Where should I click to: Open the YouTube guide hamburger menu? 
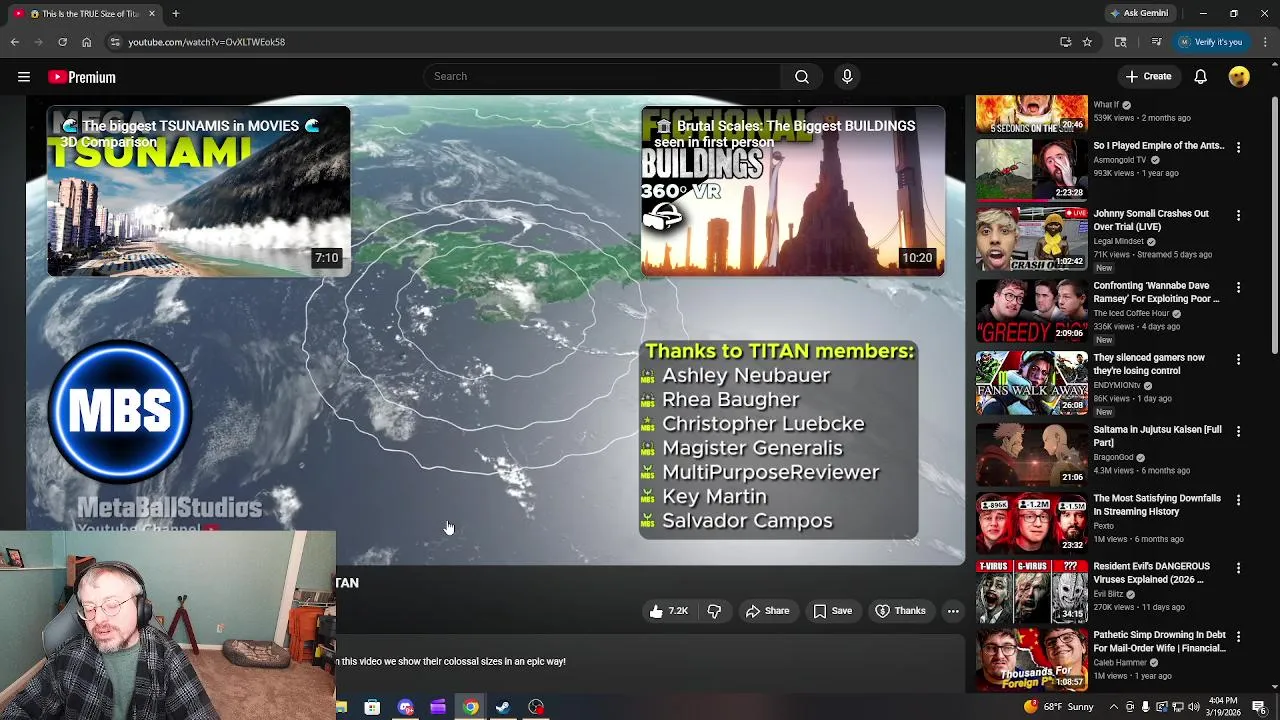point(24,77)
